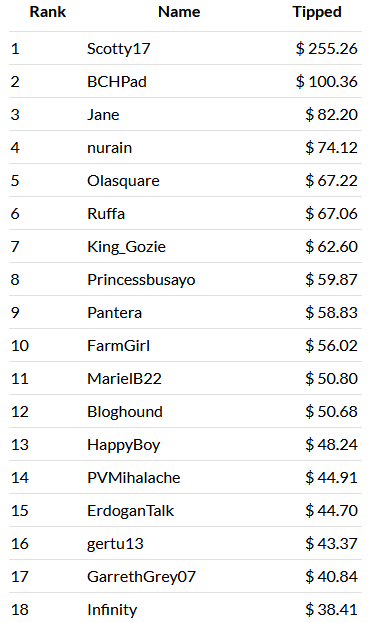Open King_Gozie's entry
Viewport: 368px width, 623px height.
click(x=126, y=247)
